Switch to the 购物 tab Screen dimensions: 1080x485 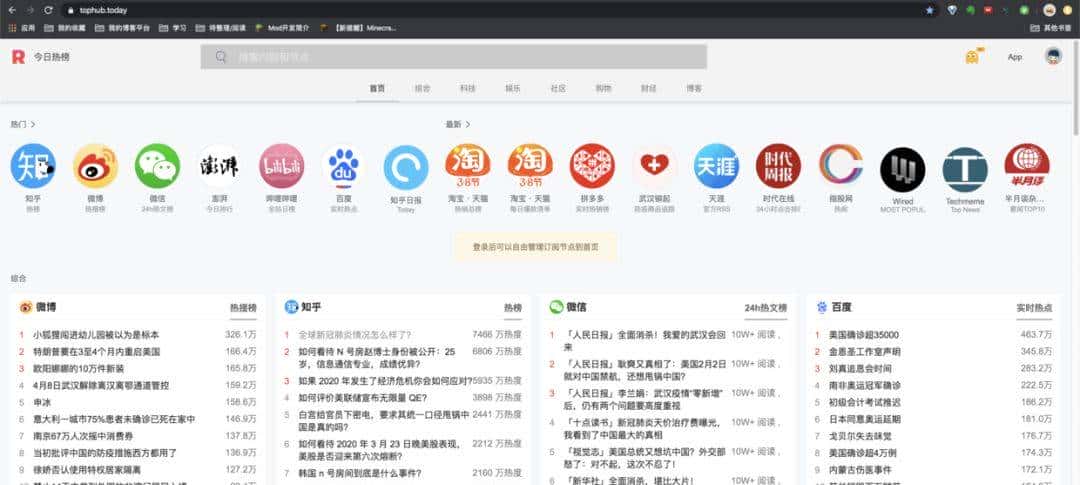pos(603,89)
